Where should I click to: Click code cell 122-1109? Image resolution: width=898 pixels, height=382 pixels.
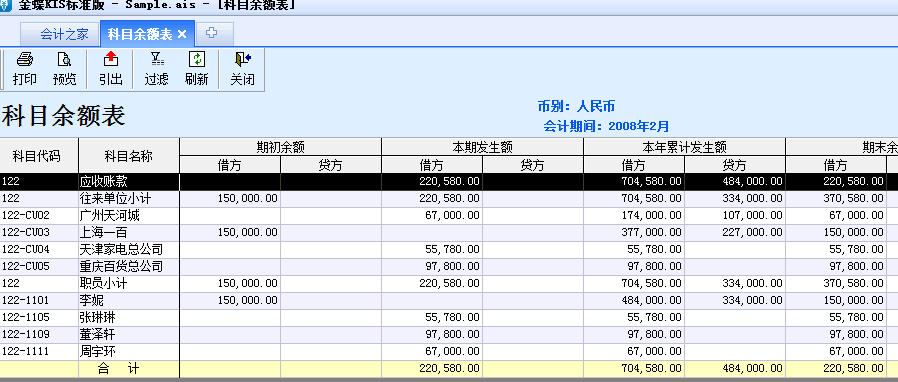pos(39,334)
